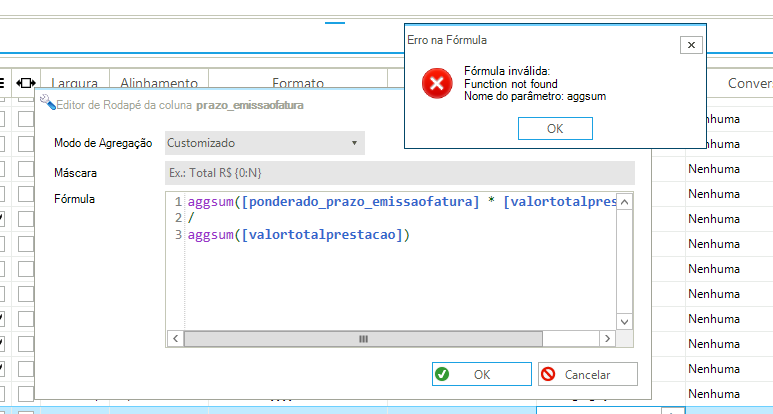
Task: Click the red error icon in dialog
Action: [x=436, y=83]
